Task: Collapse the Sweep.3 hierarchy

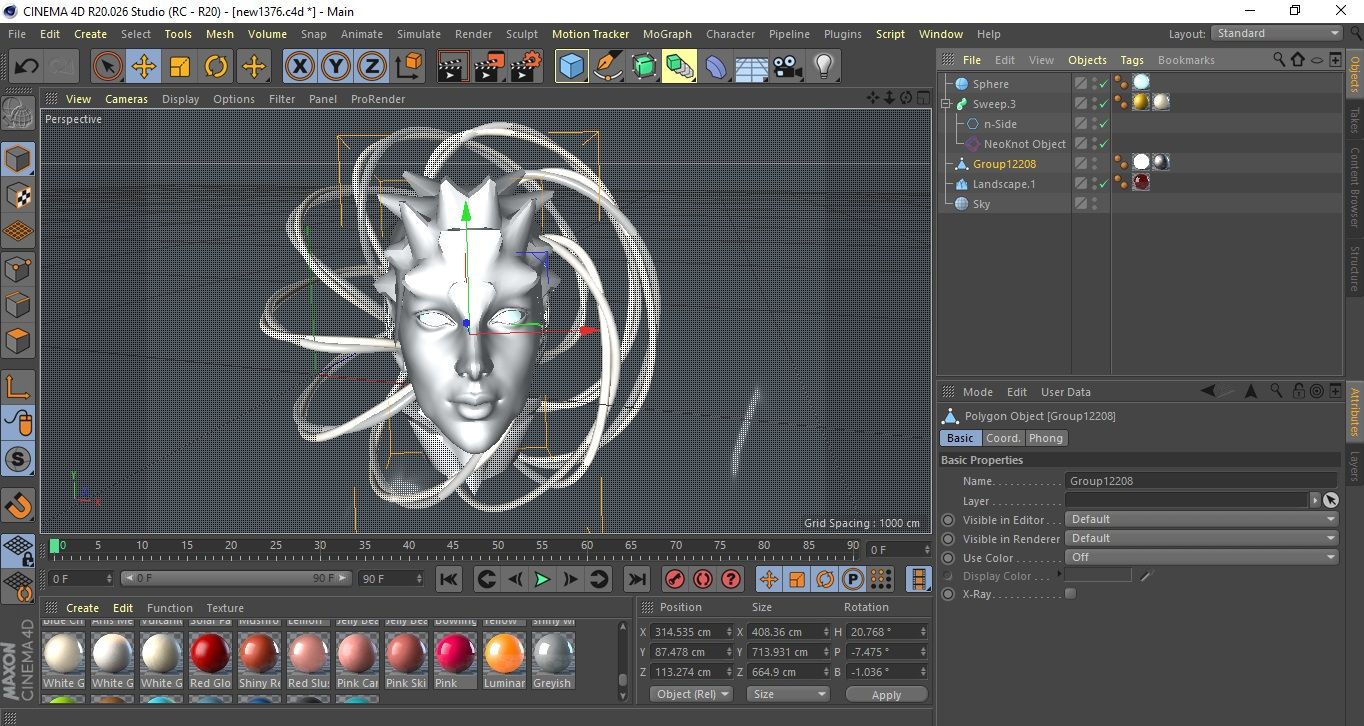Action: pos(946,104)
